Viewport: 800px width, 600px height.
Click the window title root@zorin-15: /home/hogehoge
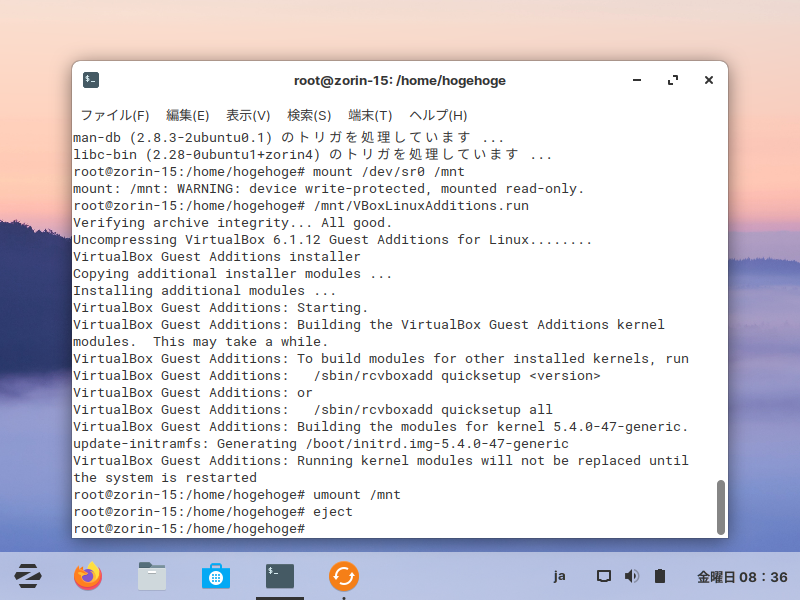point(400,81)
